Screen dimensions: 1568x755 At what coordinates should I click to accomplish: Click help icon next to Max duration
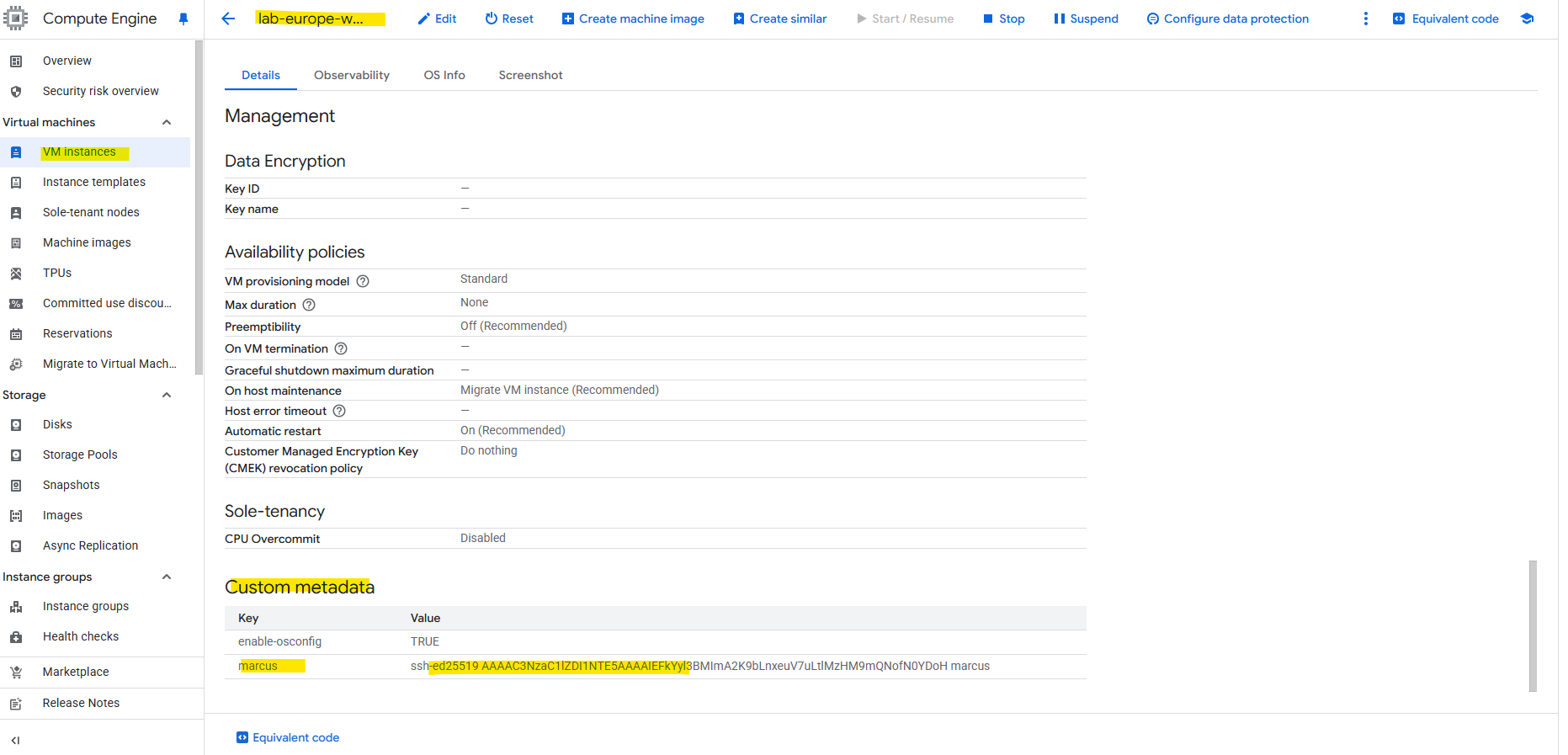point(309,305)
